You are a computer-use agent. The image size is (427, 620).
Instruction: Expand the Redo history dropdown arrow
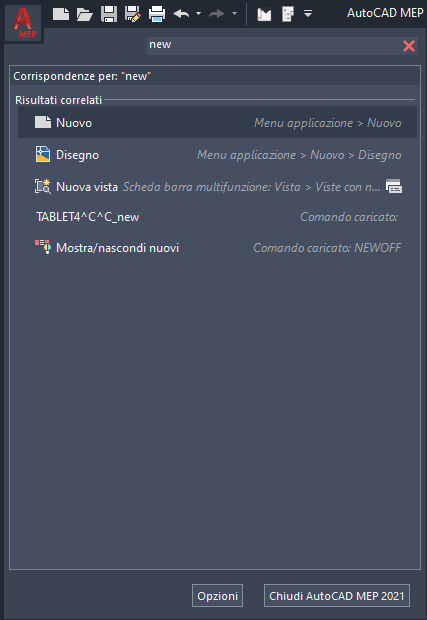point(234,14)
